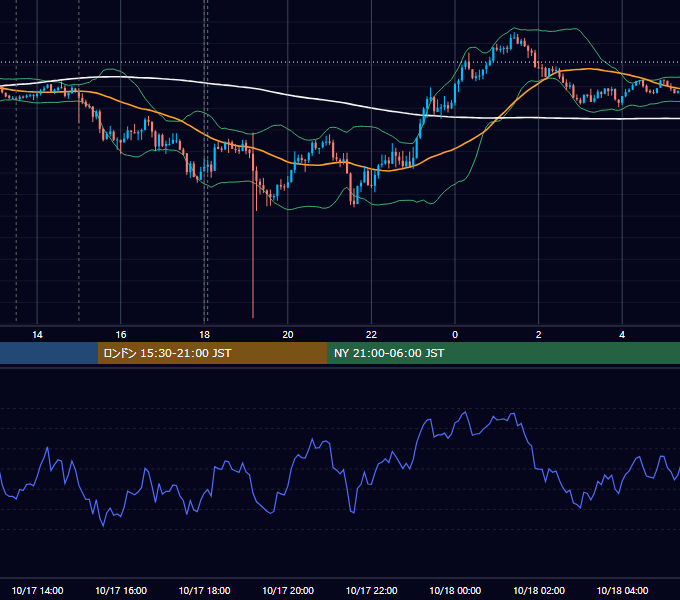Click time axis label 0

(x=455, y=334)
